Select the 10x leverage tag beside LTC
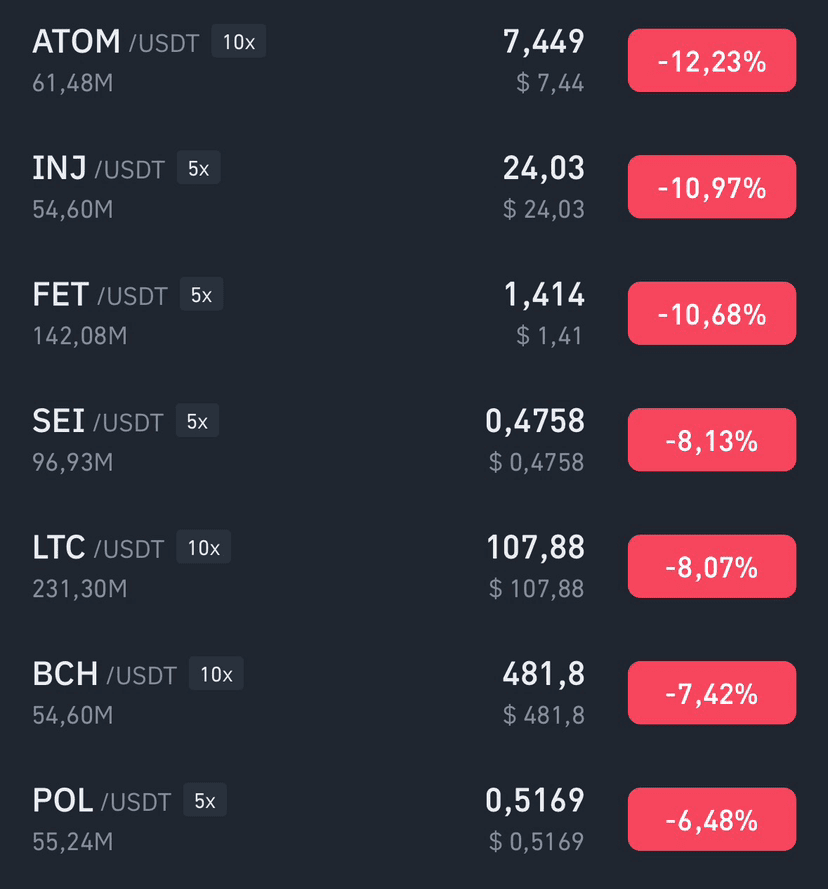Screen dimensions: 828x889 click(204, 547)
